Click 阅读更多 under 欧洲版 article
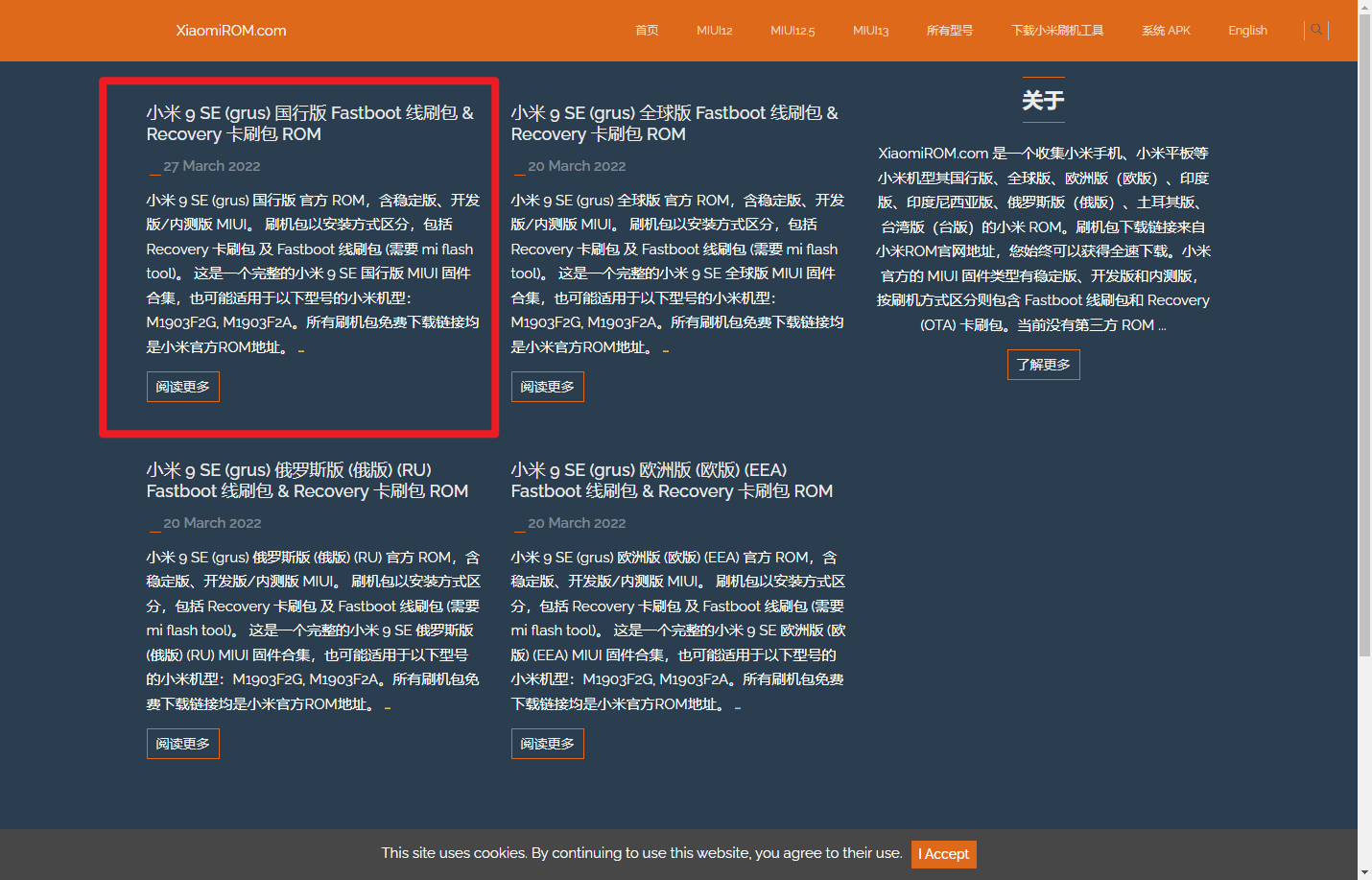The image size is (1372, 880). [548, 744]
